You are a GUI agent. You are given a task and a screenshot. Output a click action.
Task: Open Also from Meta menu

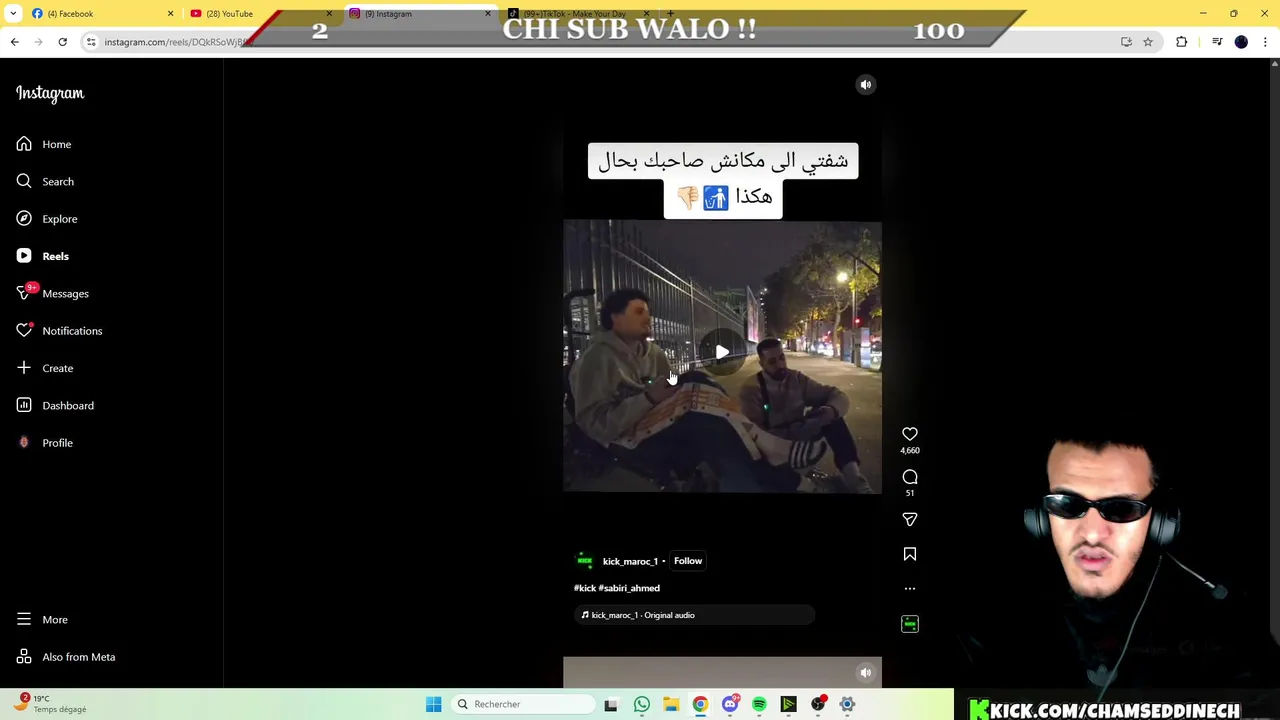point(66,657)
